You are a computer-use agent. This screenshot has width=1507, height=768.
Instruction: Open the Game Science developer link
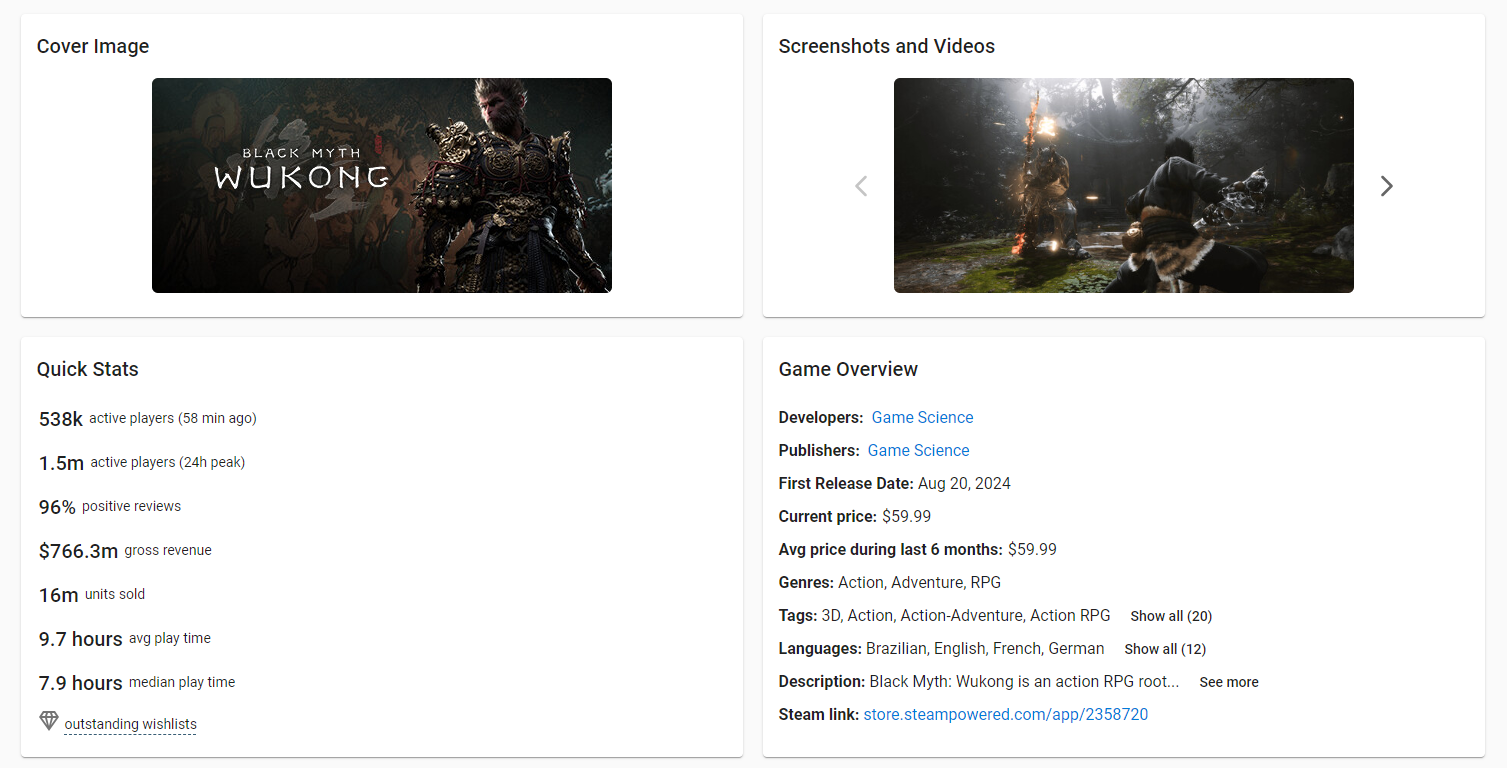[x=922, y=418]
